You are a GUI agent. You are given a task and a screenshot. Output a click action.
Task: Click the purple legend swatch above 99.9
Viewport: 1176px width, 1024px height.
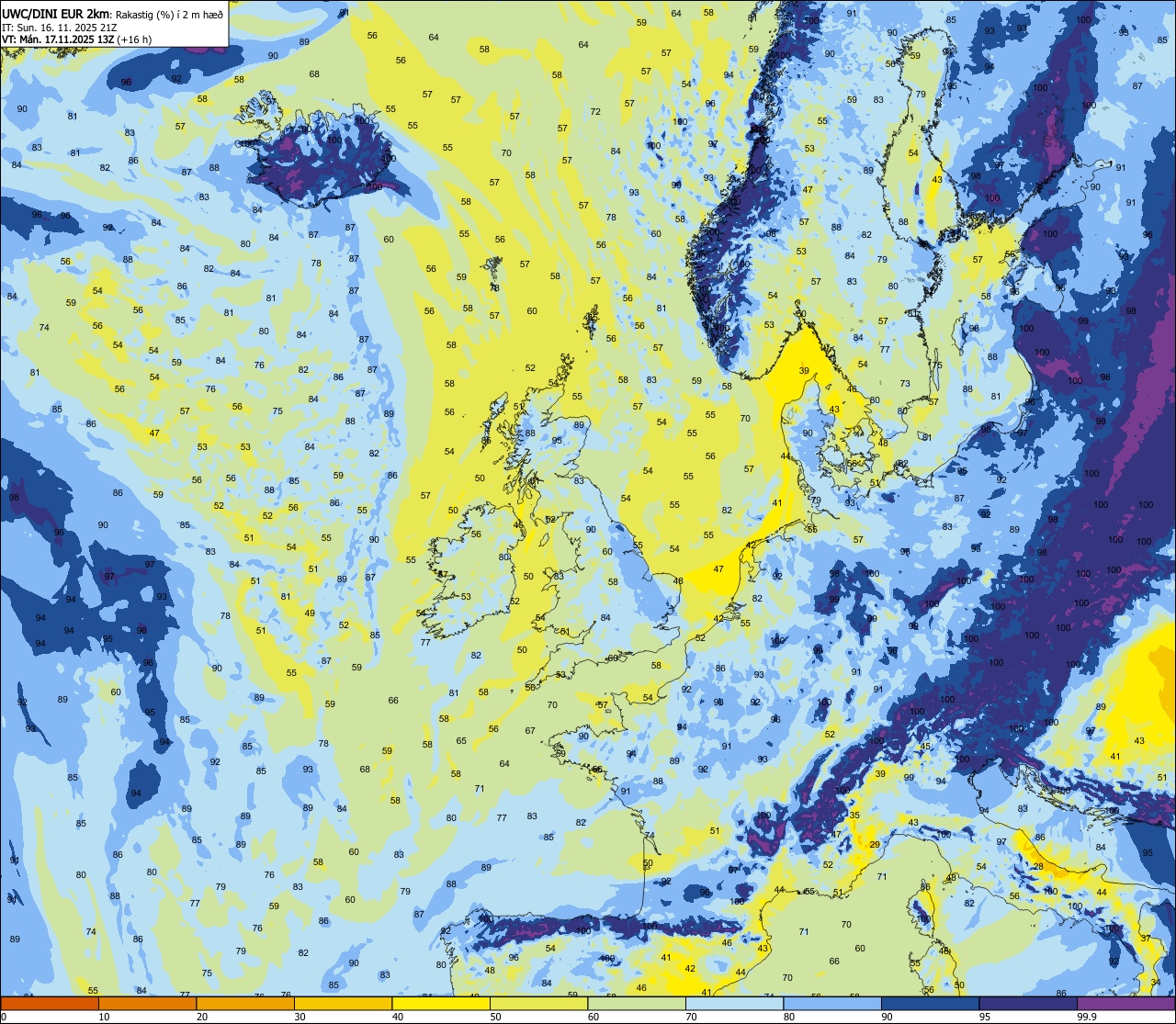tap(1126, 1003)
